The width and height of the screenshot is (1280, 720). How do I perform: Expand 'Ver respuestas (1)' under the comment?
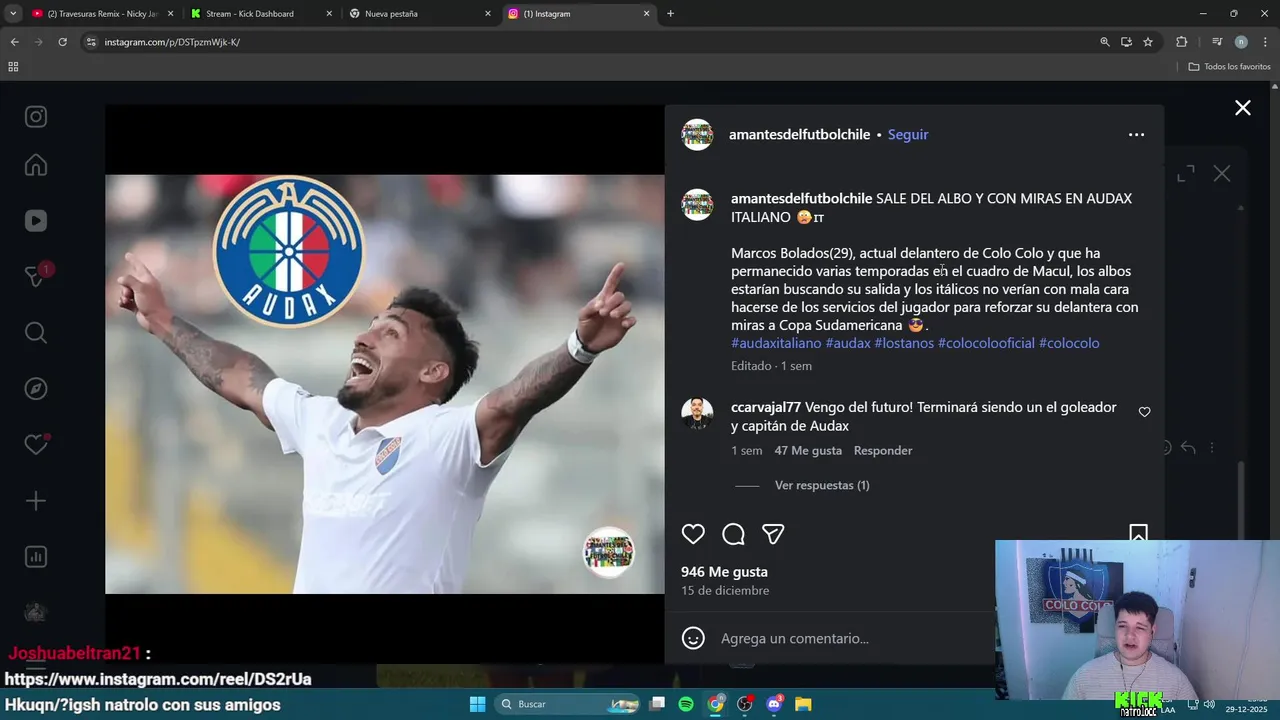(x=822, y=485)
